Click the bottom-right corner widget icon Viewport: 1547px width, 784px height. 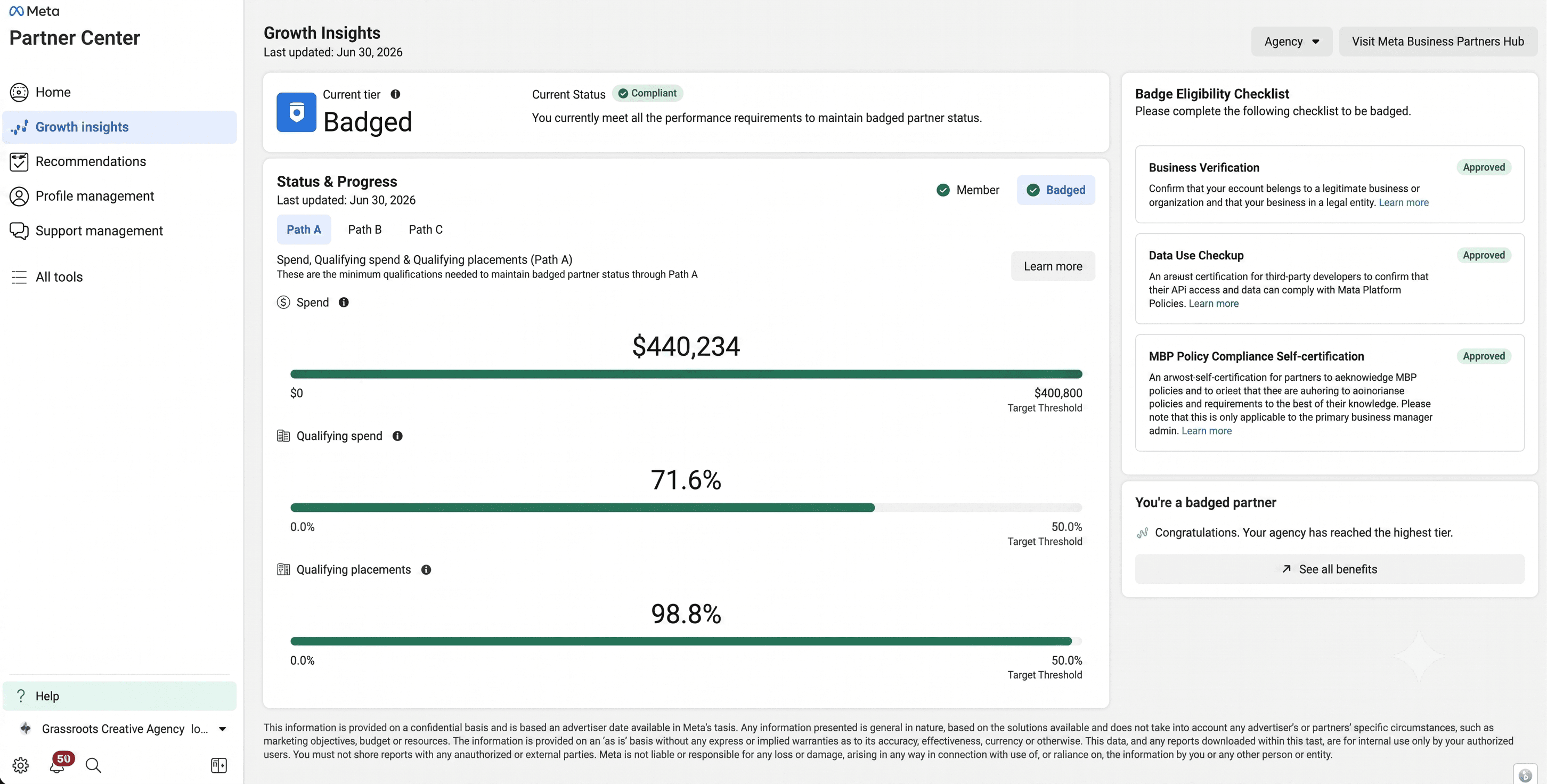point(1525,774)
